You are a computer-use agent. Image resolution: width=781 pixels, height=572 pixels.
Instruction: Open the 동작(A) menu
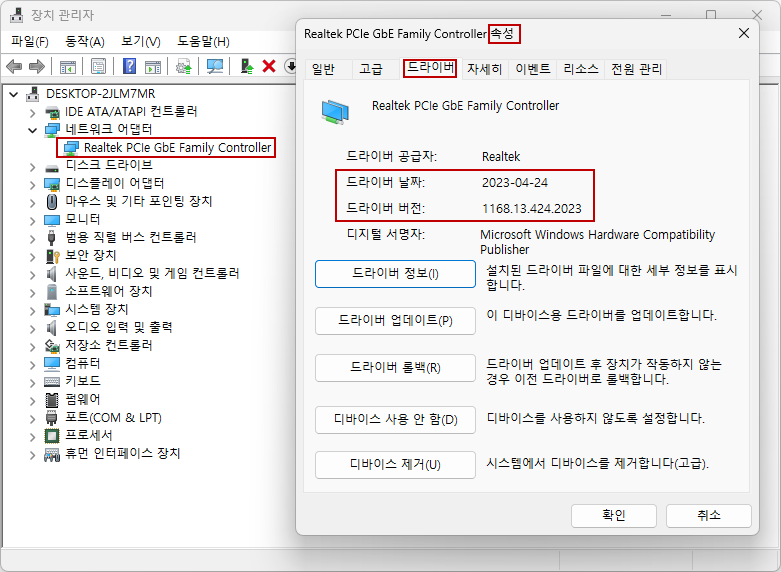tap(85, 41)
